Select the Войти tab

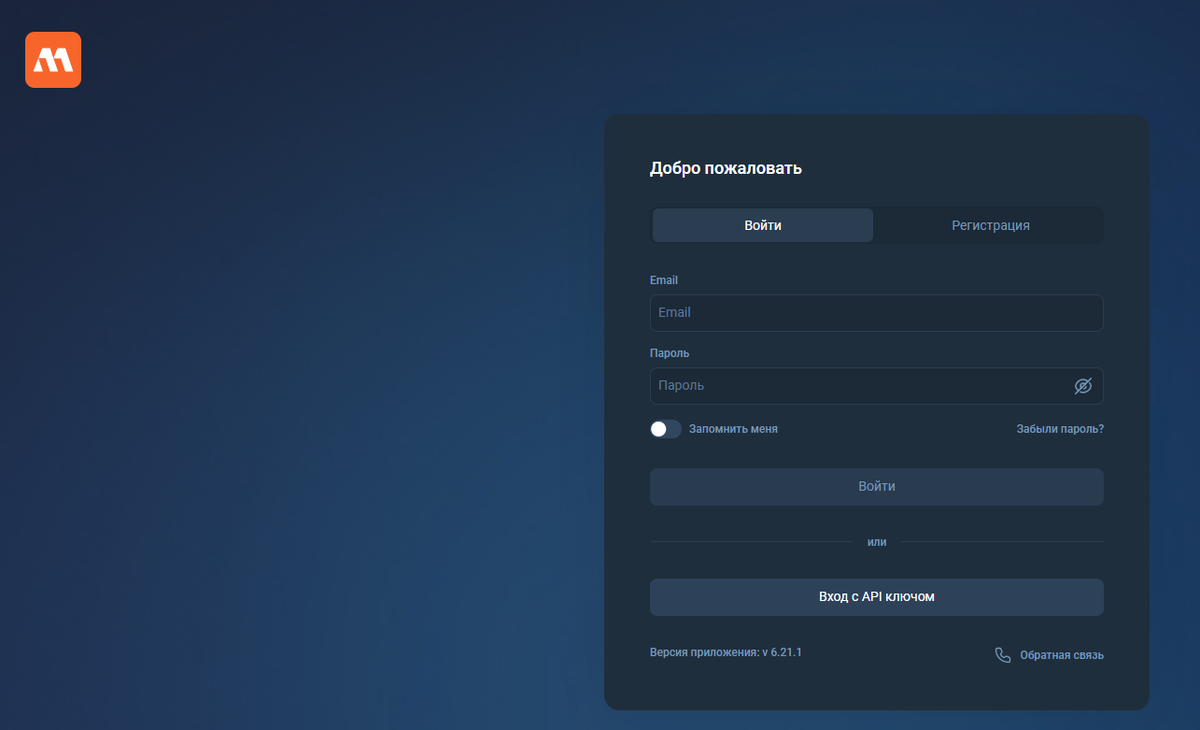coord(762,225)
